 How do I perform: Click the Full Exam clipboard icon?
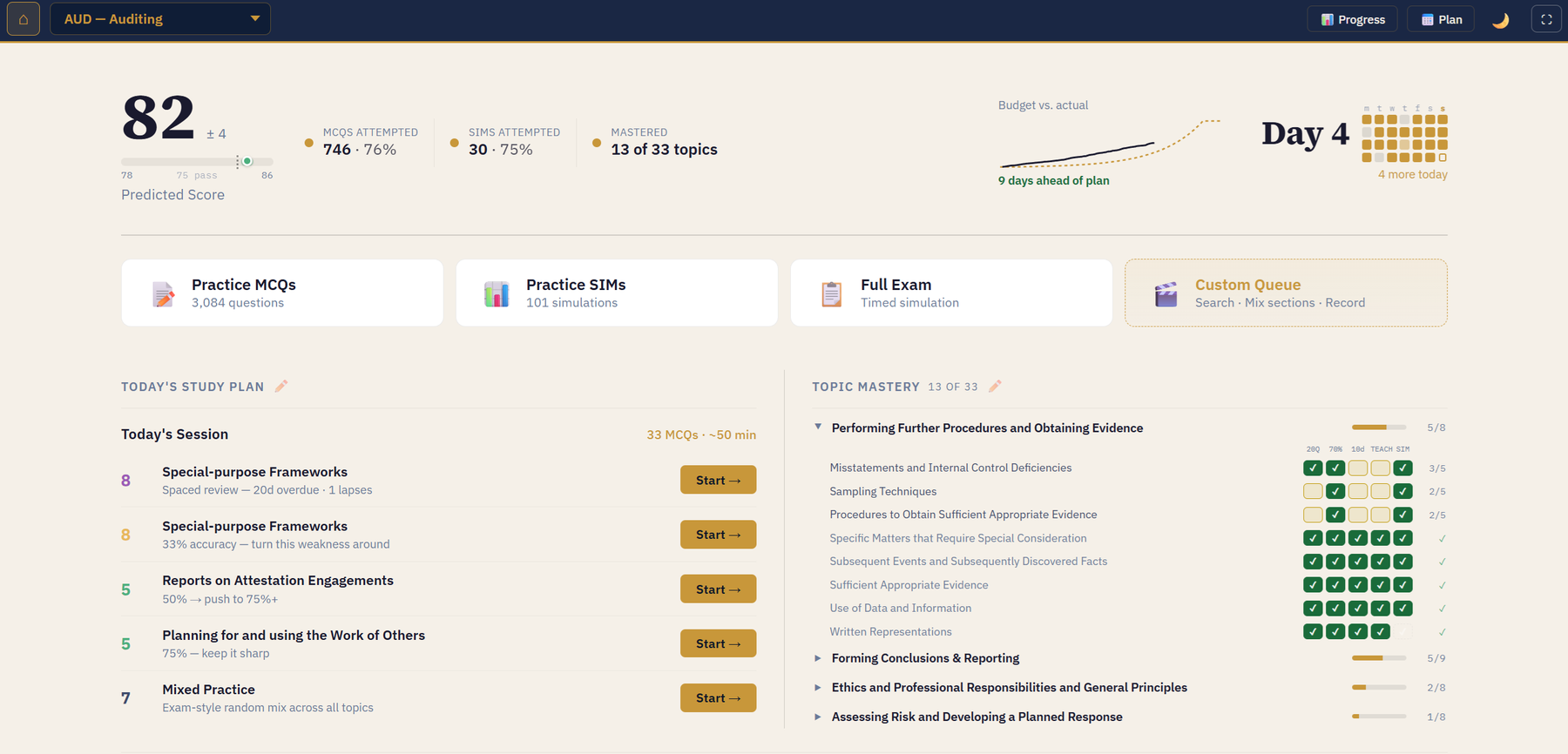[x=832, y=294]
